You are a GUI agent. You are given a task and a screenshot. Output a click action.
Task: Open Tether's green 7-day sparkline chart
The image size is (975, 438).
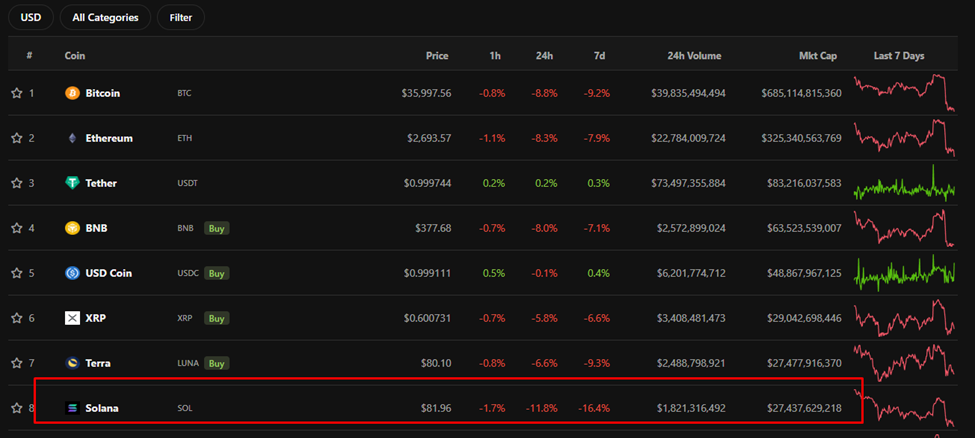[904, 183]
